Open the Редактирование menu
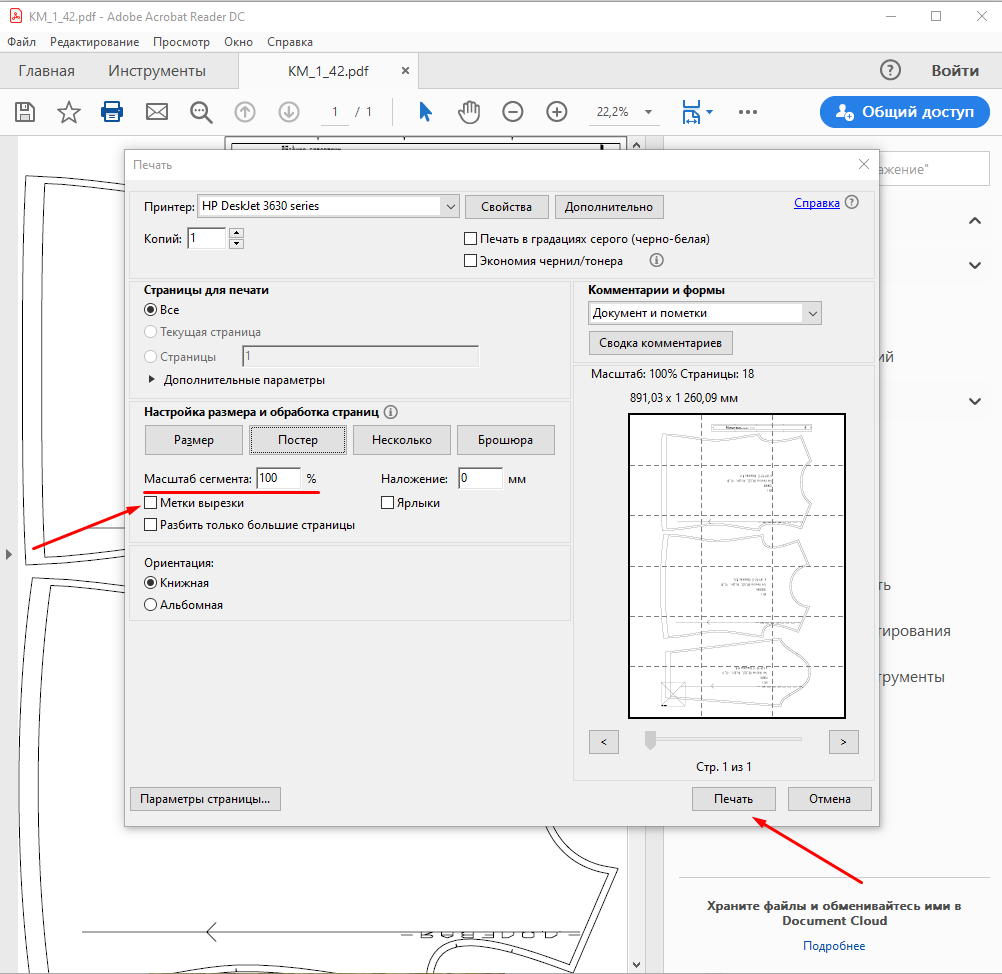Screen dimensions: 1002x974 coord(95,42)
